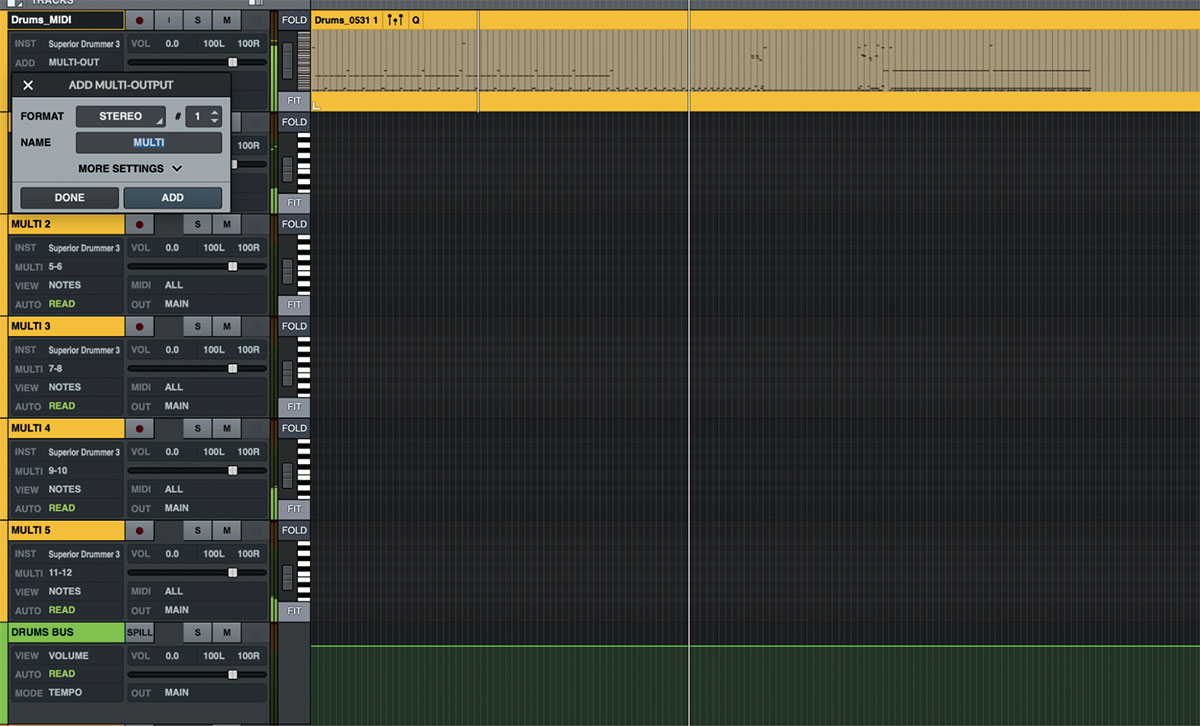The image size is (1200, 726).
Task: Solo the DRUMS BUS track
Action: pos(198,632)
